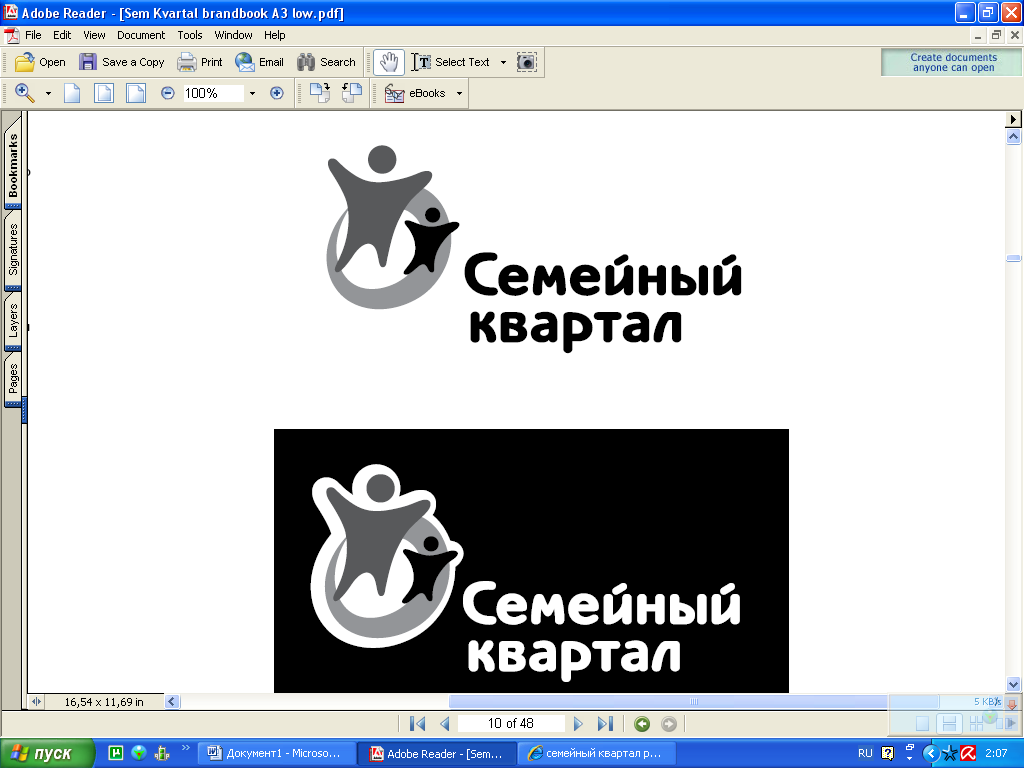Activate the Snapshot camera tool

tap(526, 62)
